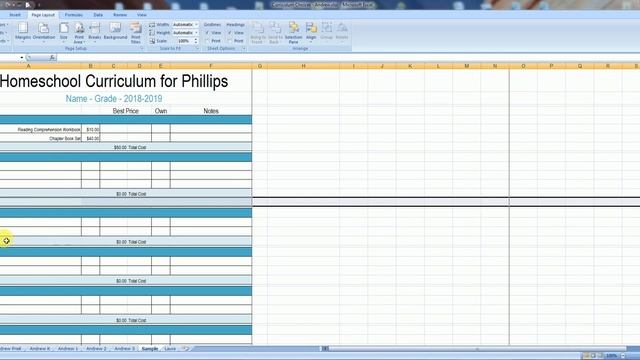This screenshot has height=360, width=640.
Task: Select the Page Layout ribbon tab
Action: click(43, 15)
